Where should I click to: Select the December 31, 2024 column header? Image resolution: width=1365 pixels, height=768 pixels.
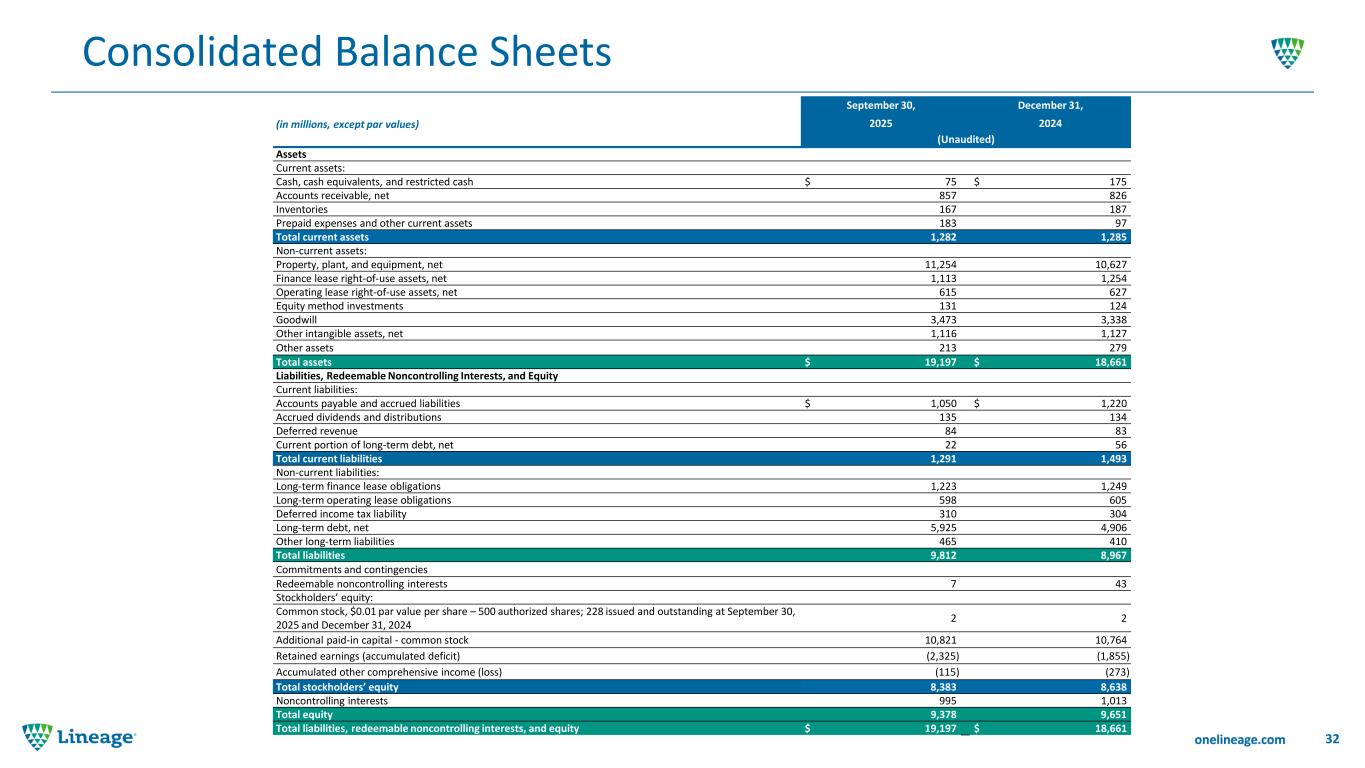coord(1049,114)
